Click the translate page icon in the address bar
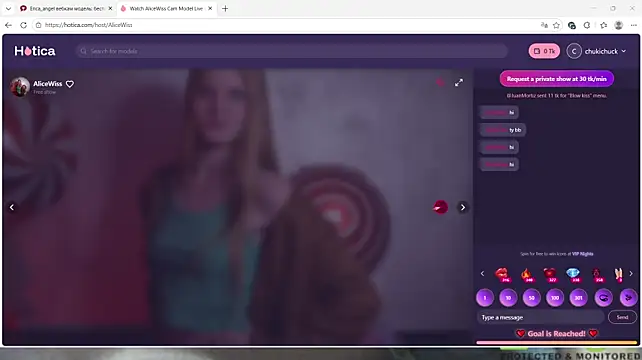The height and width of the screenshot is (360, 642). [x=544, y=25]
